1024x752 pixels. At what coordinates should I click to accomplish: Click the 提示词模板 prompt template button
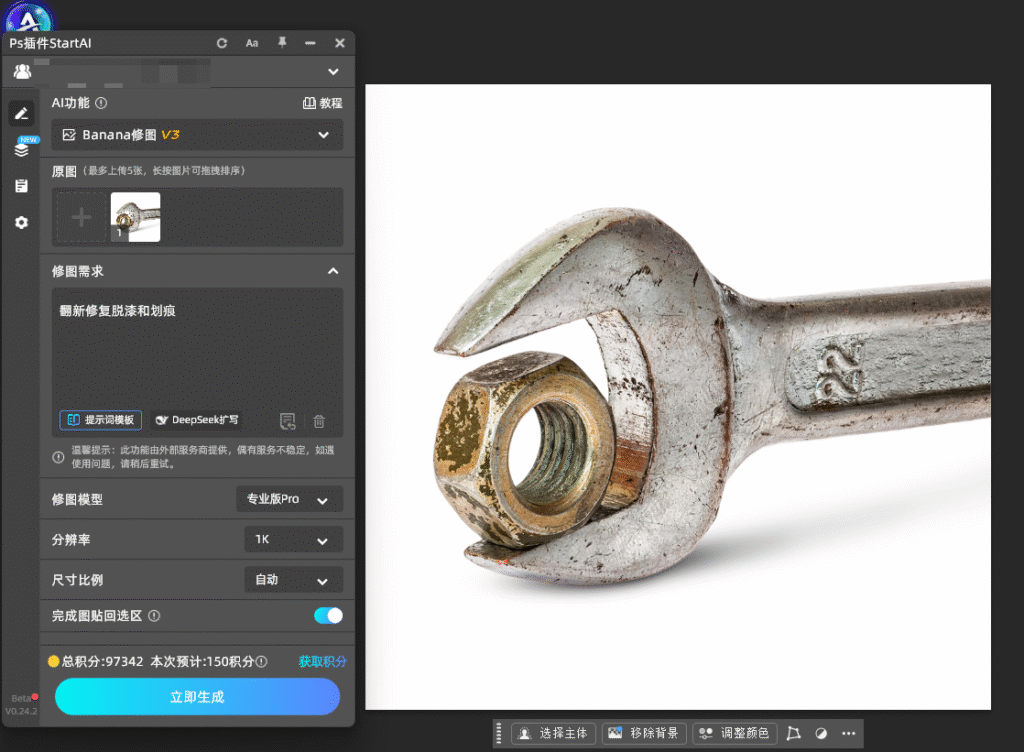[101, 420]
